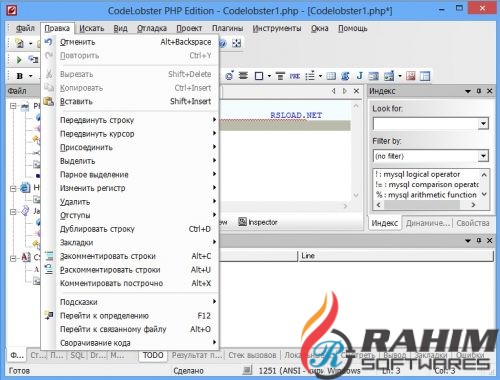Switch to the Динамиче... tab
500x380 pixels.
[428, 223]
